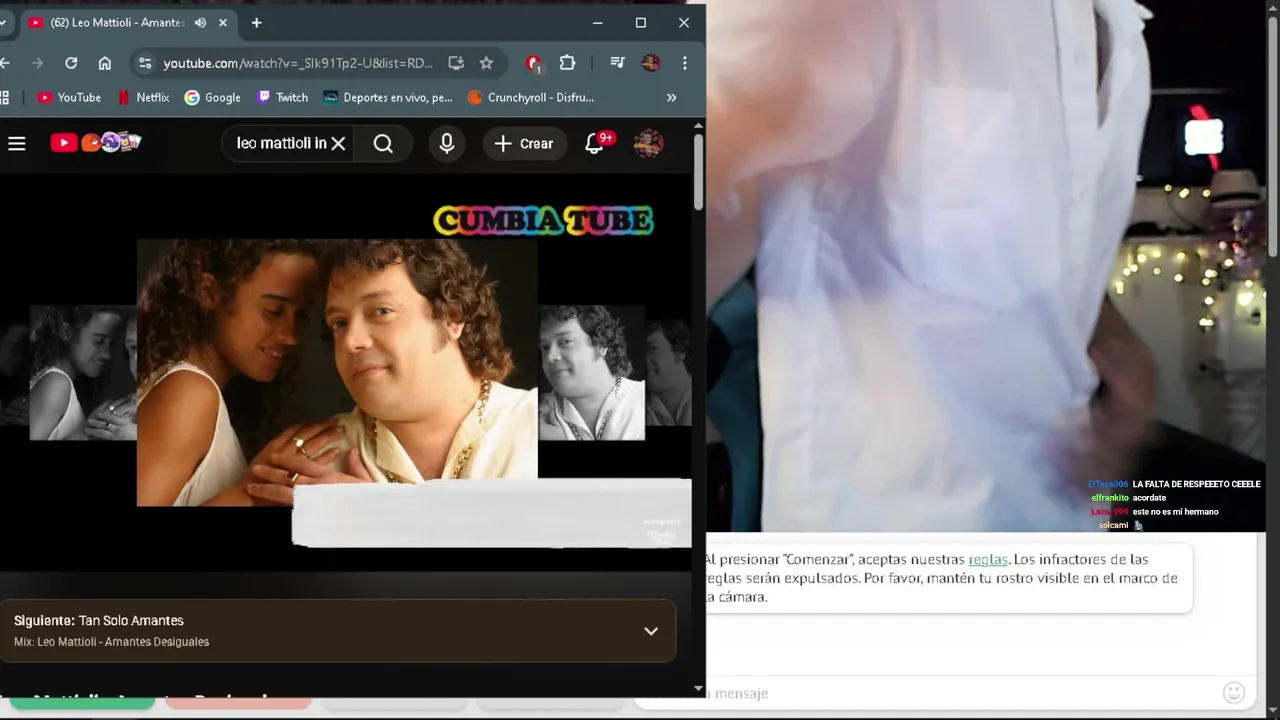Mute the tab via speaker icon

[x=201, y=22]
